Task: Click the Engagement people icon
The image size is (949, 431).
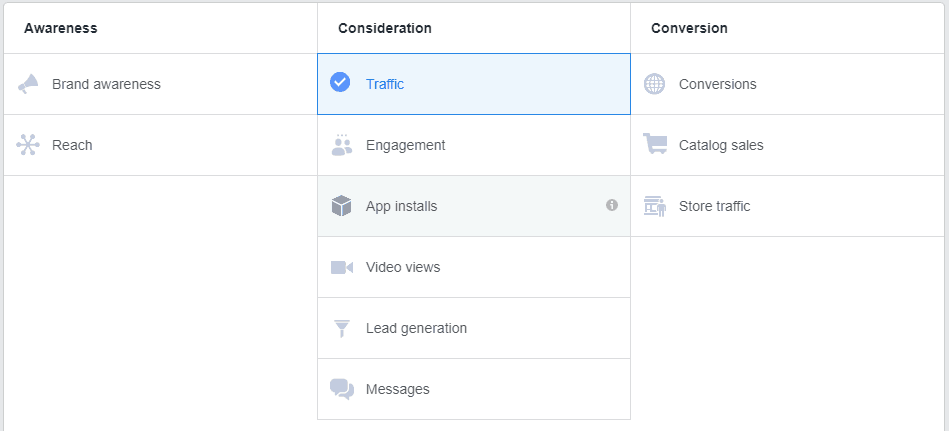Action: (342, 145)
